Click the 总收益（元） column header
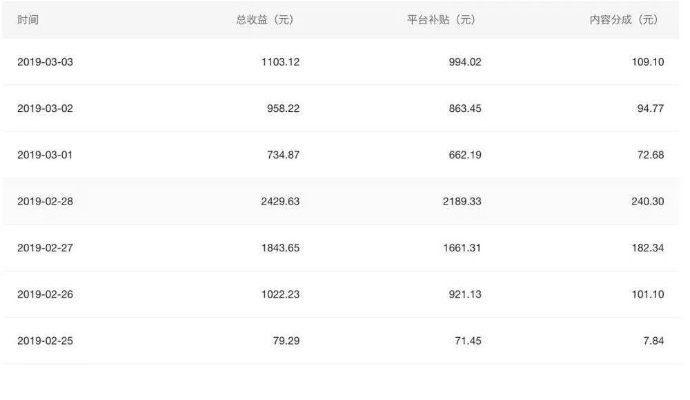 point(265,20)
